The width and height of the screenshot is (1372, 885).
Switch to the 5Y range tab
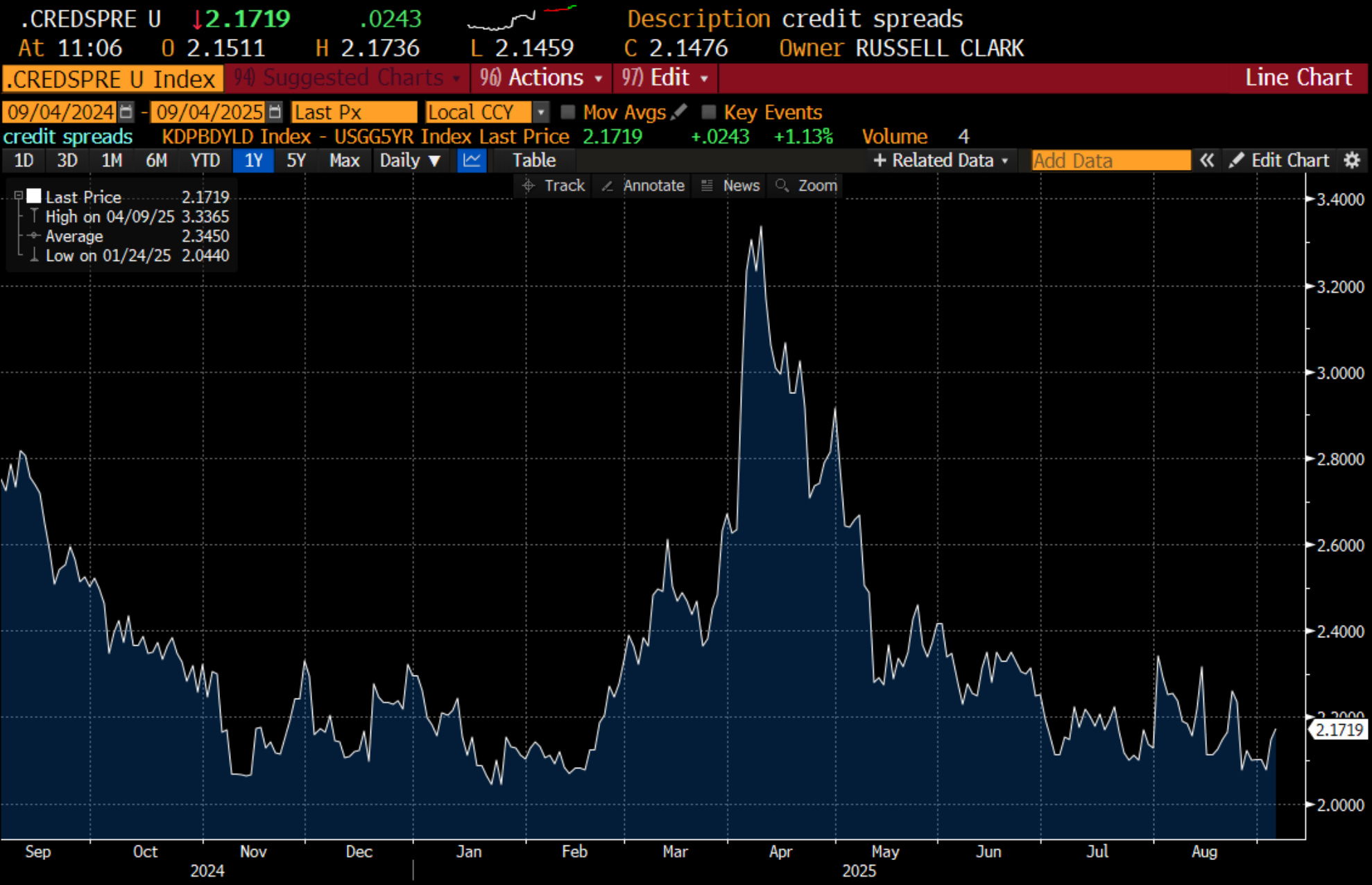[x=296, y=161]
